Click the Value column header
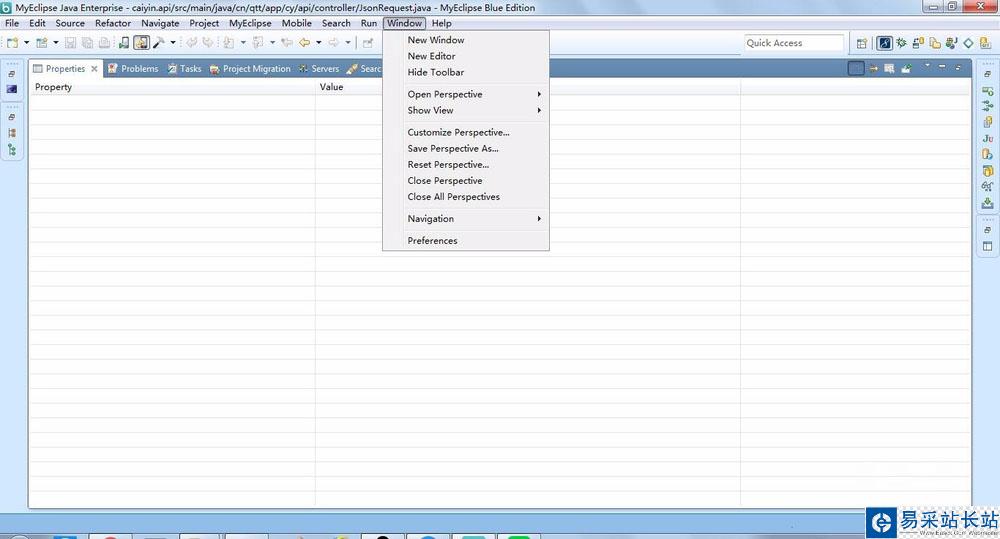The image size is (1000, 539). click(527, 87)
